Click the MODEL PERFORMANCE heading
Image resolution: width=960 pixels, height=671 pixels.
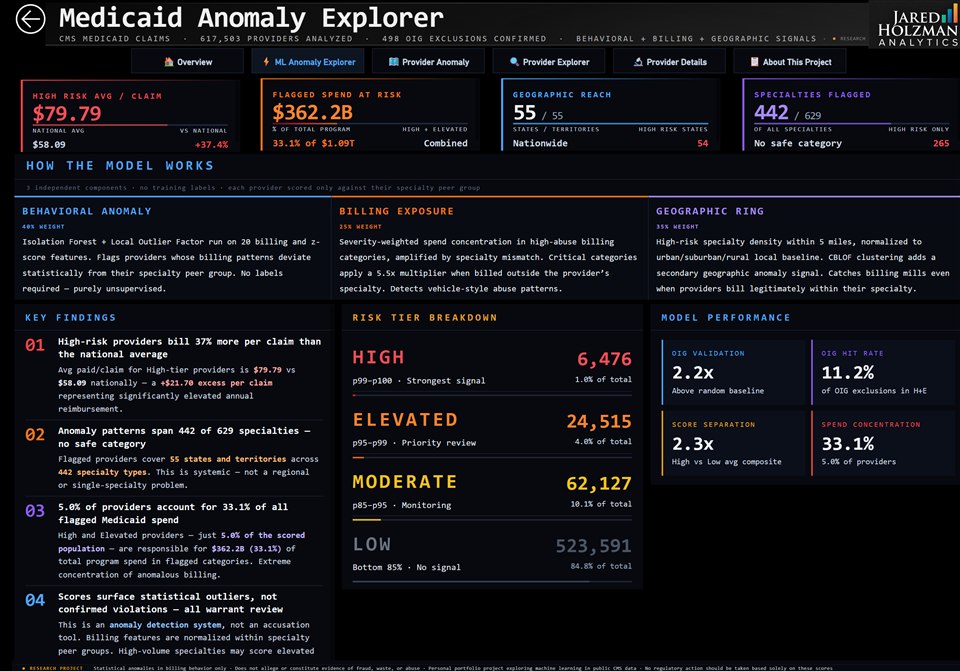(x=726, y=318)
